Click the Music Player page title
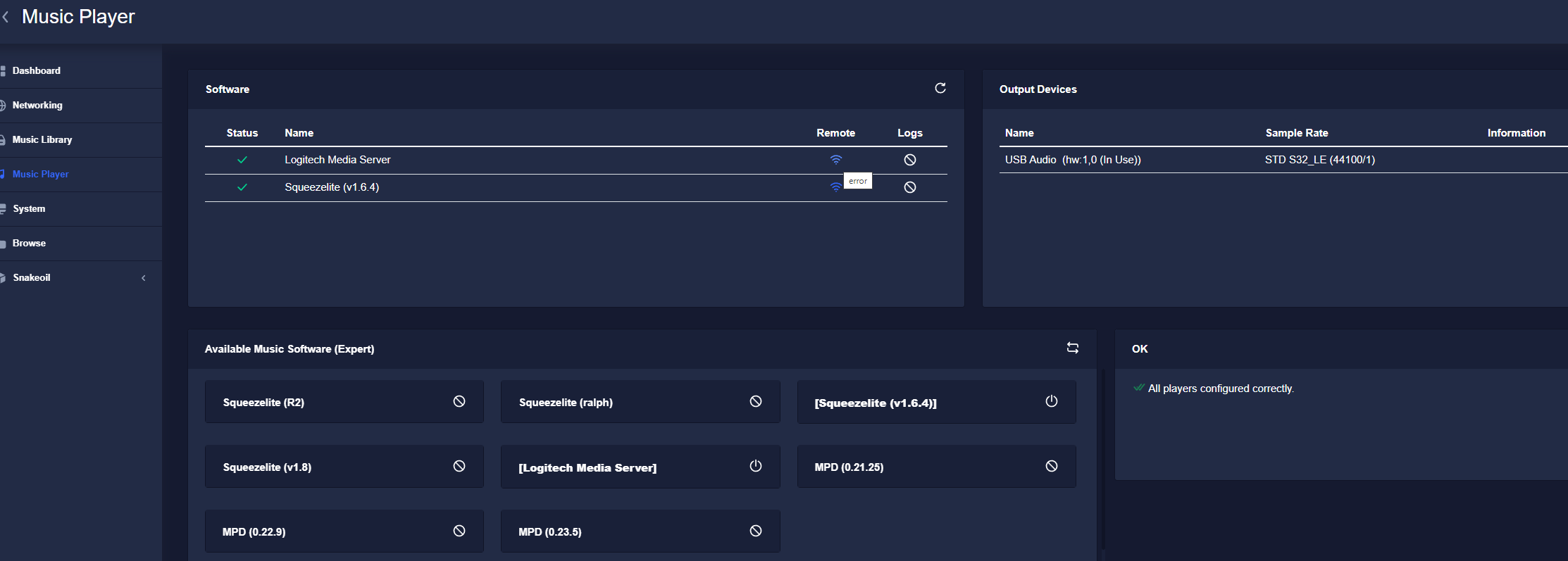This screenshot has width=1568, height=561. coord(78,17)
